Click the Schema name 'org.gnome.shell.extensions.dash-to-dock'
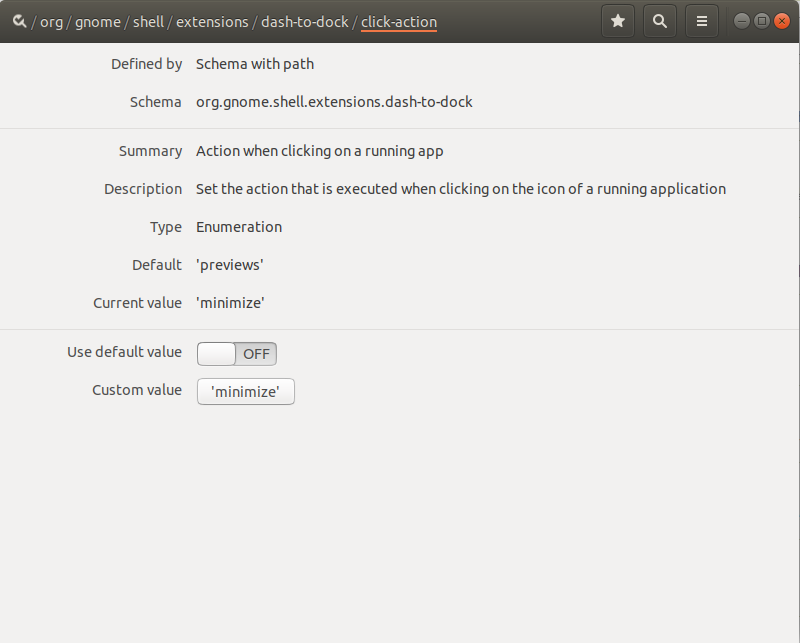800x643 pixels. click(332, 101)
